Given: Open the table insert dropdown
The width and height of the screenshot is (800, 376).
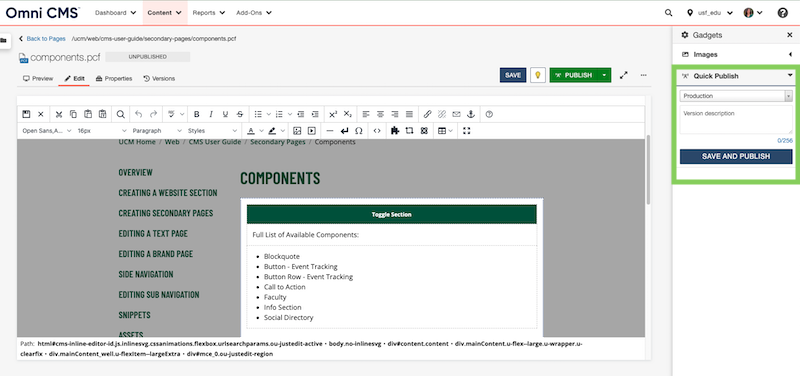Looking at the screenshot, I should click(445, 131).
